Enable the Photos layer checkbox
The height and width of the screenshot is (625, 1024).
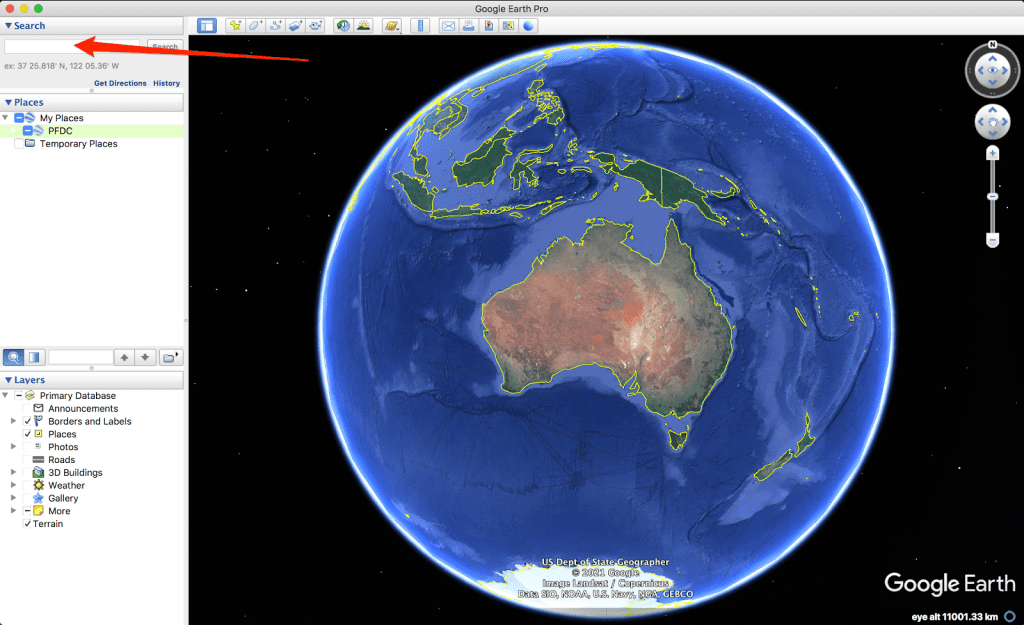point(27,447)
